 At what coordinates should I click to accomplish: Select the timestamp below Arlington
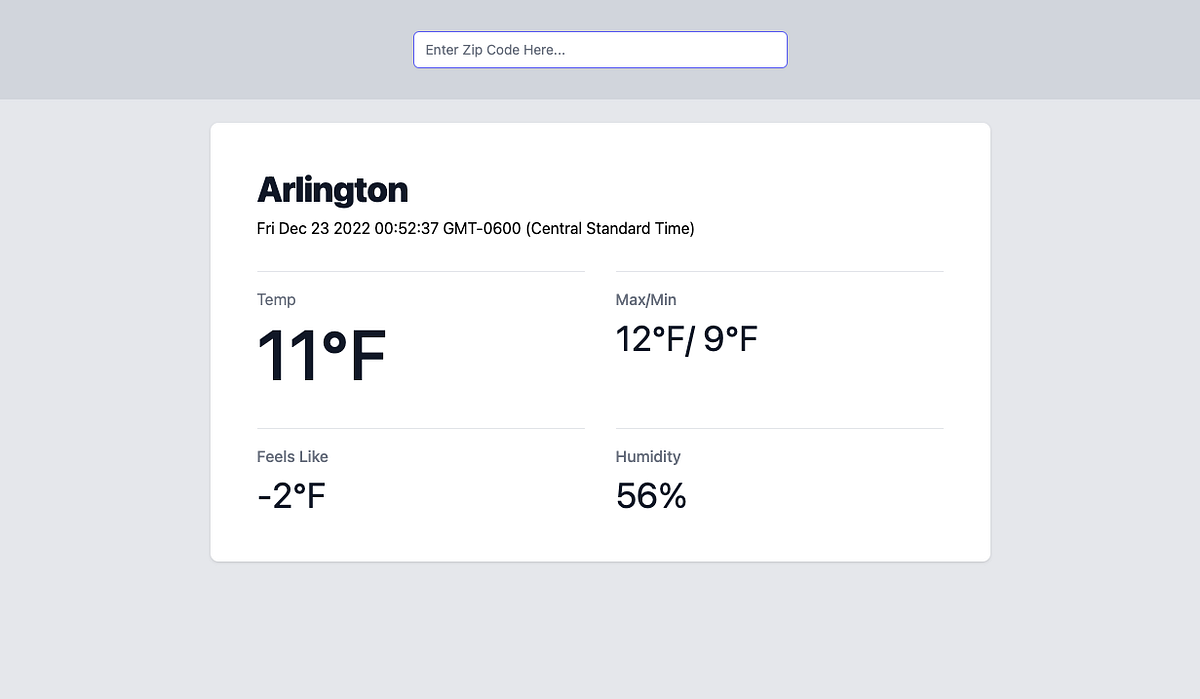[476, 228]
